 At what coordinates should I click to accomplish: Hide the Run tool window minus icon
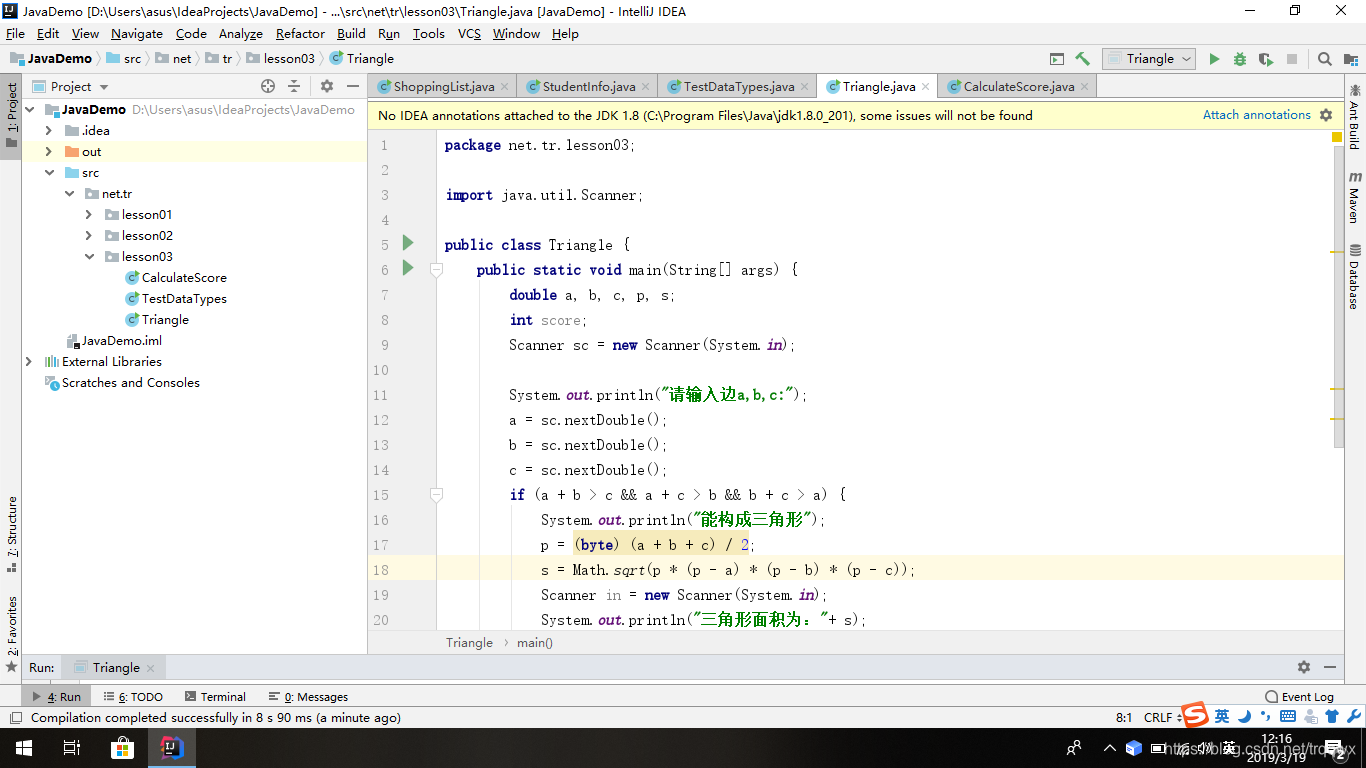1330,667
